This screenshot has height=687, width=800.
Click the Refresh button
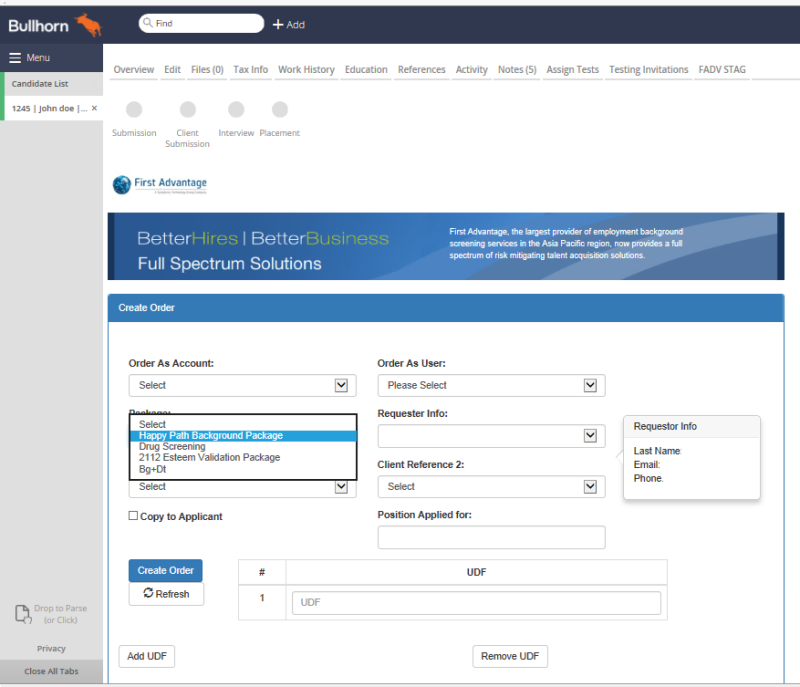[x=166, y=594]
